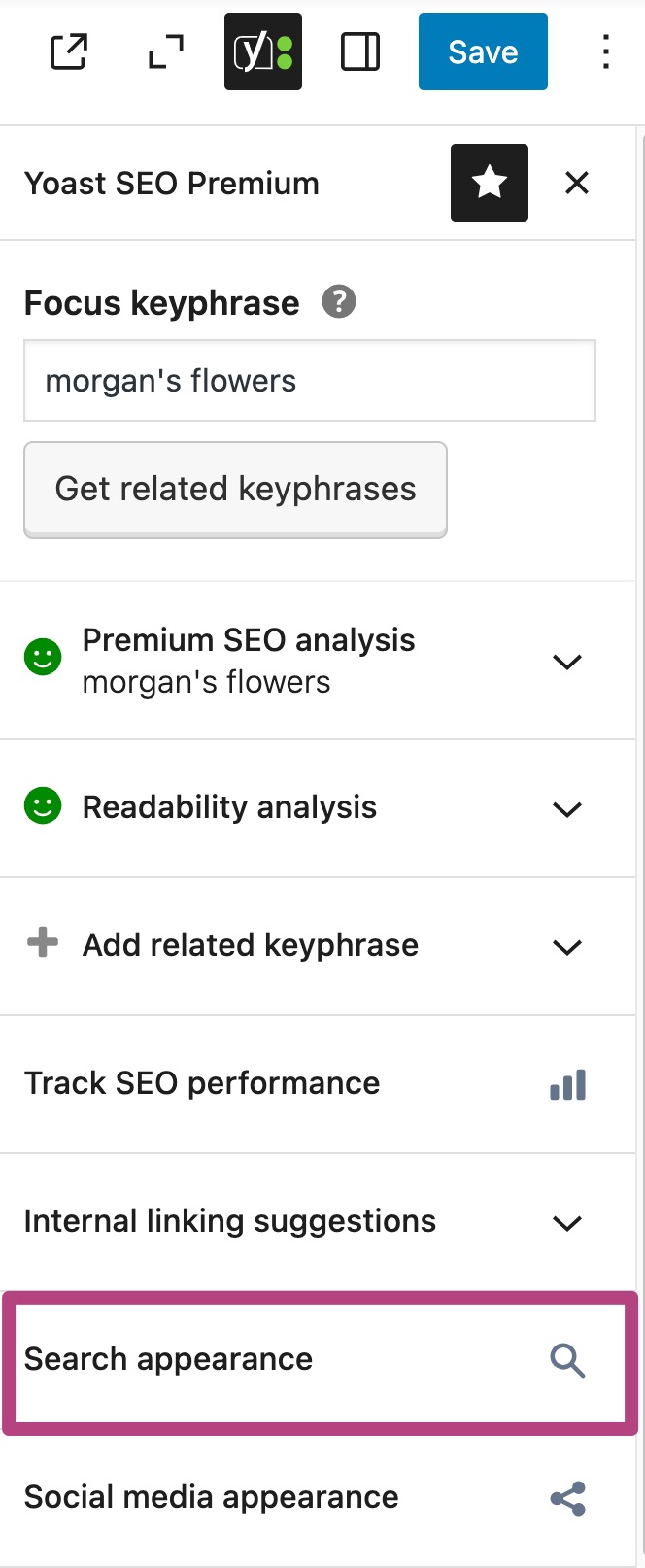The width and height of the screenshot is (645, 1568).
Task: Close the Yoast SEO Premium sidebar
Action: [x=577, y=183]
